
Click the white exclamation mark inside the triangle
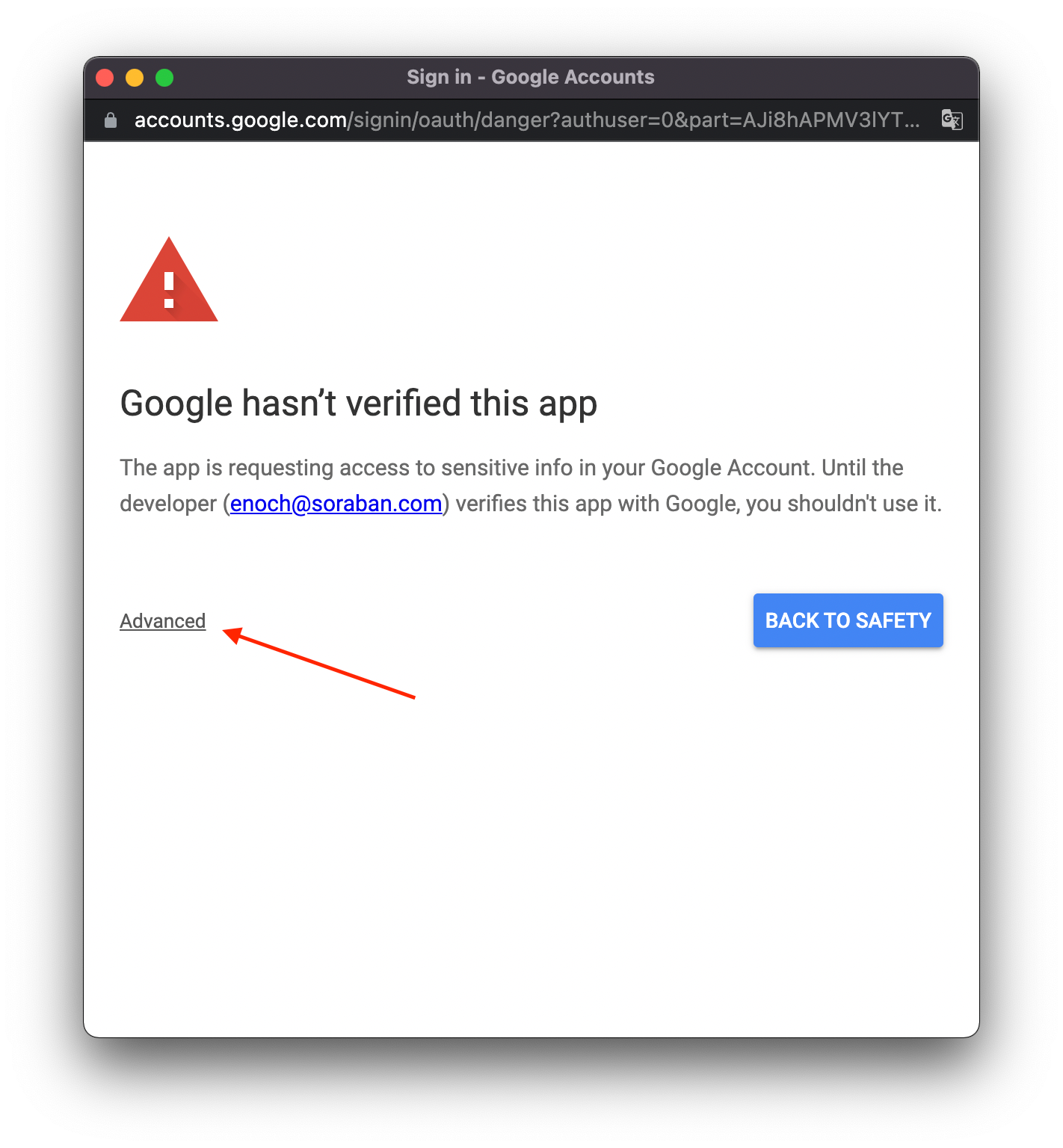tap(169, 290)
